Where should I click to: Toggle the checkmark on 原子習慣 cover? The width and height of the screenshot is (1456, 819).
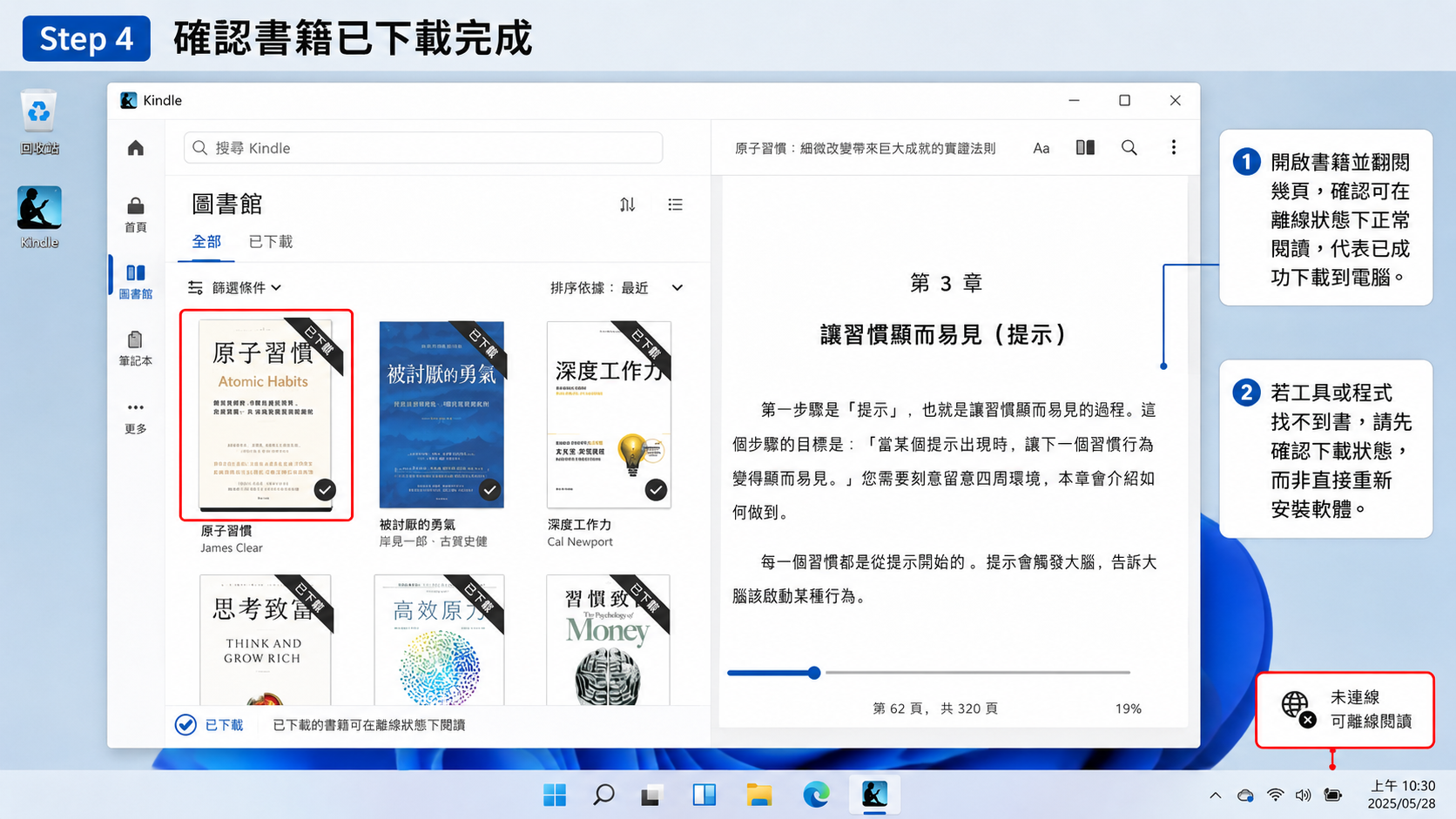point(325,490)
